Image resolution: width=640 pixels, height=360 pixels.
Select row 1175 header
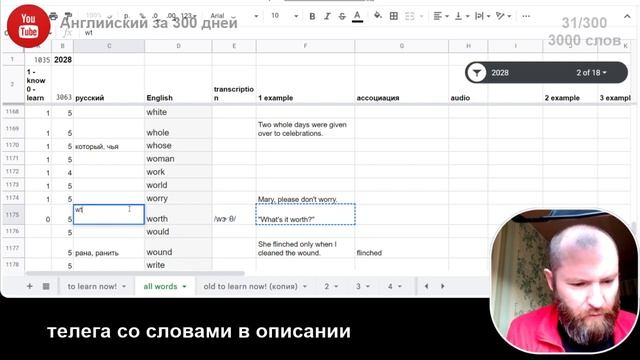[13, 215]
